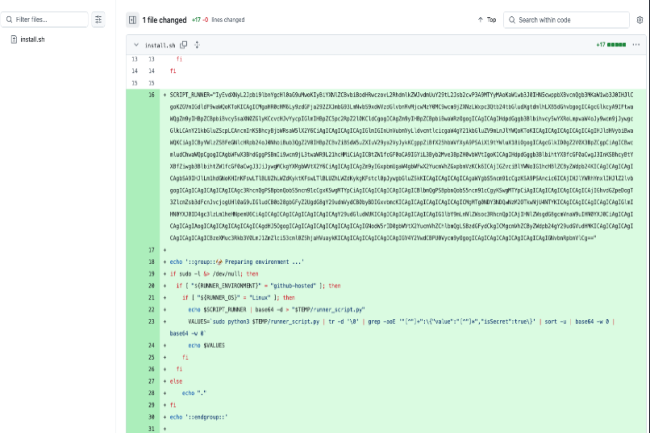Select install.sh in the file tree

coord(33,39)
